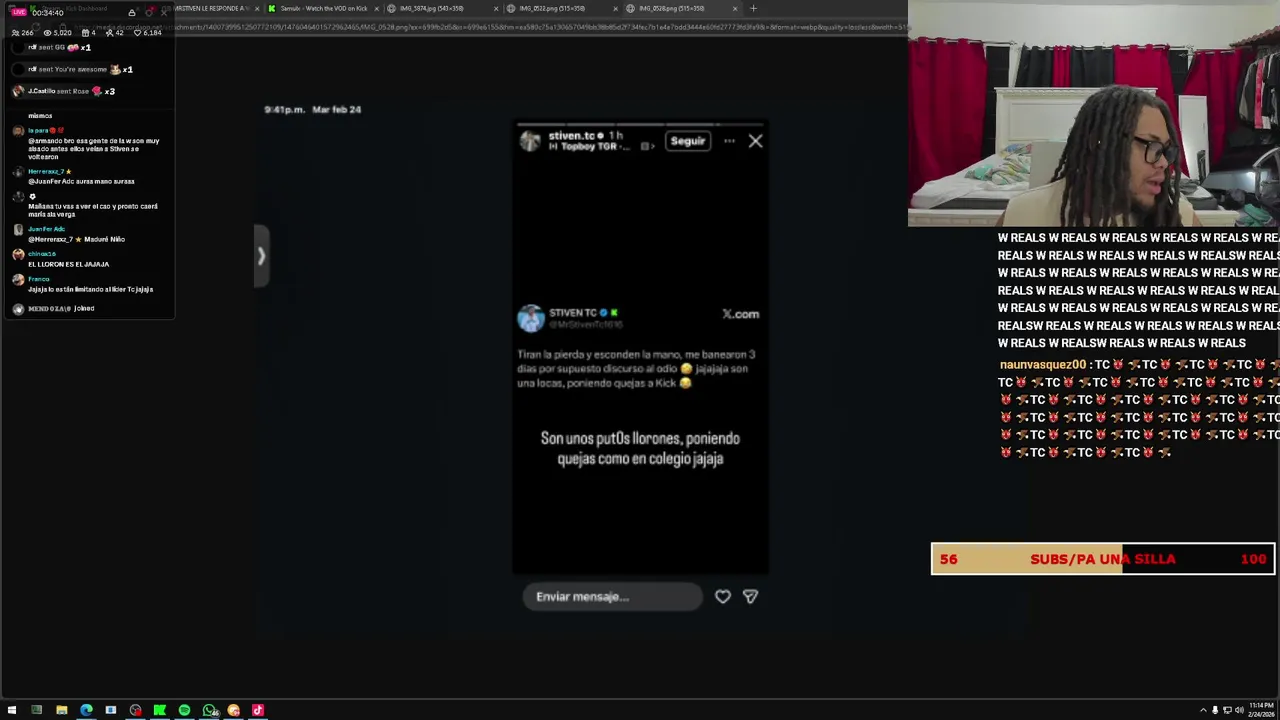Open stiven.tc profile avatar in story header
Image resolution: width=1280 pixels, height=720 pixels.
tap(530, 141)
